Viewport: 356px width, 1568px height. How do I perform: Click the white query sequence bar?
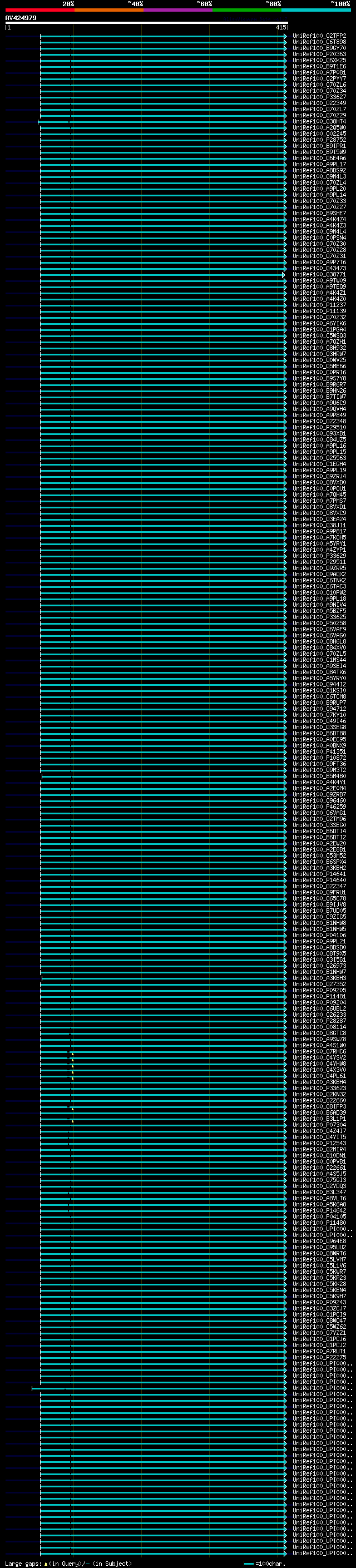click(x=147, y=23)
